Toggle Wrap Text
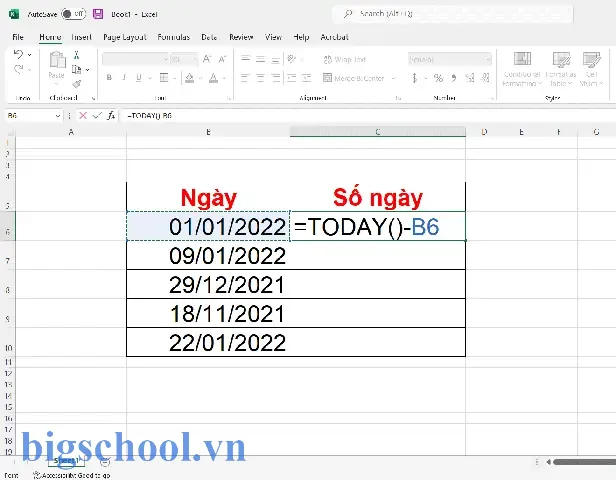This screenshot has height=480, width=616. pos(345,60)
